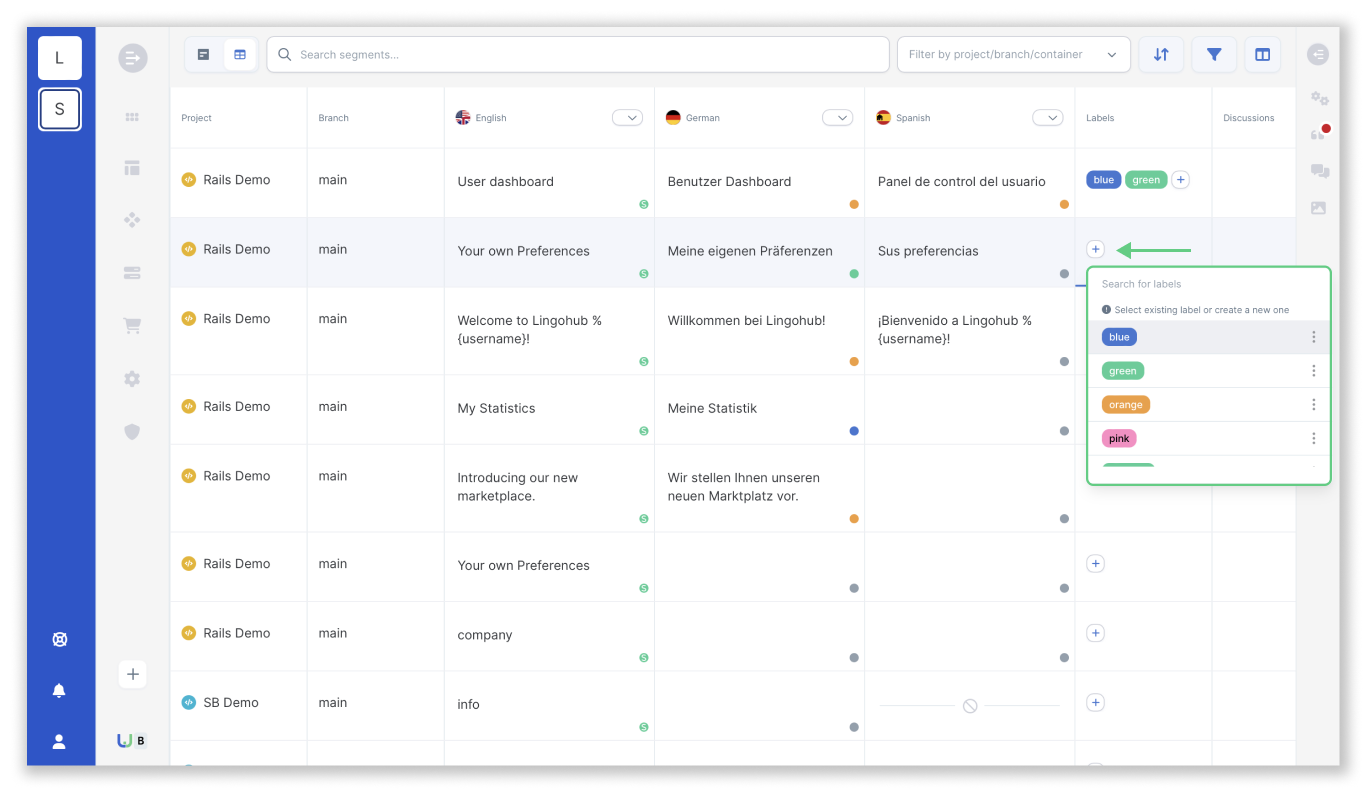This screenshot has height=792, width=1367.
Task: Open Filter by project/branch/container dropdown
Action: pos(1013,55)
